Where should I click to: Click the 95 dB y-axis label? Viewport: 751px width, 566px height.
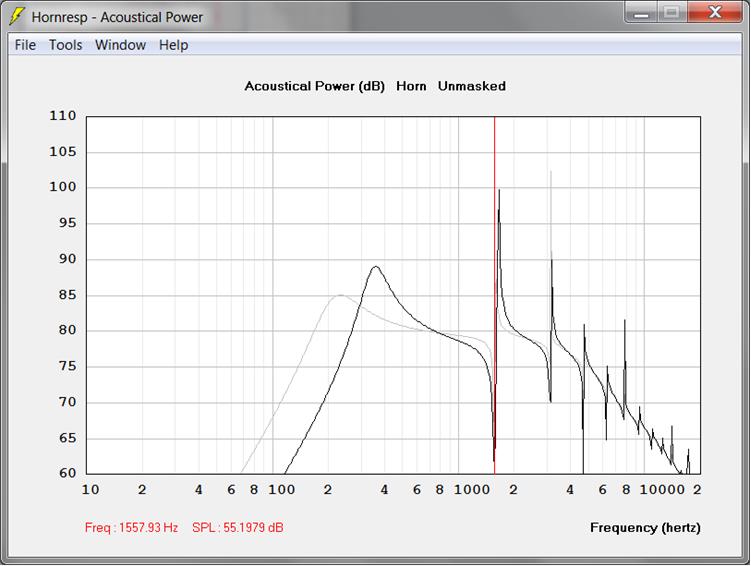coord(68,223)
